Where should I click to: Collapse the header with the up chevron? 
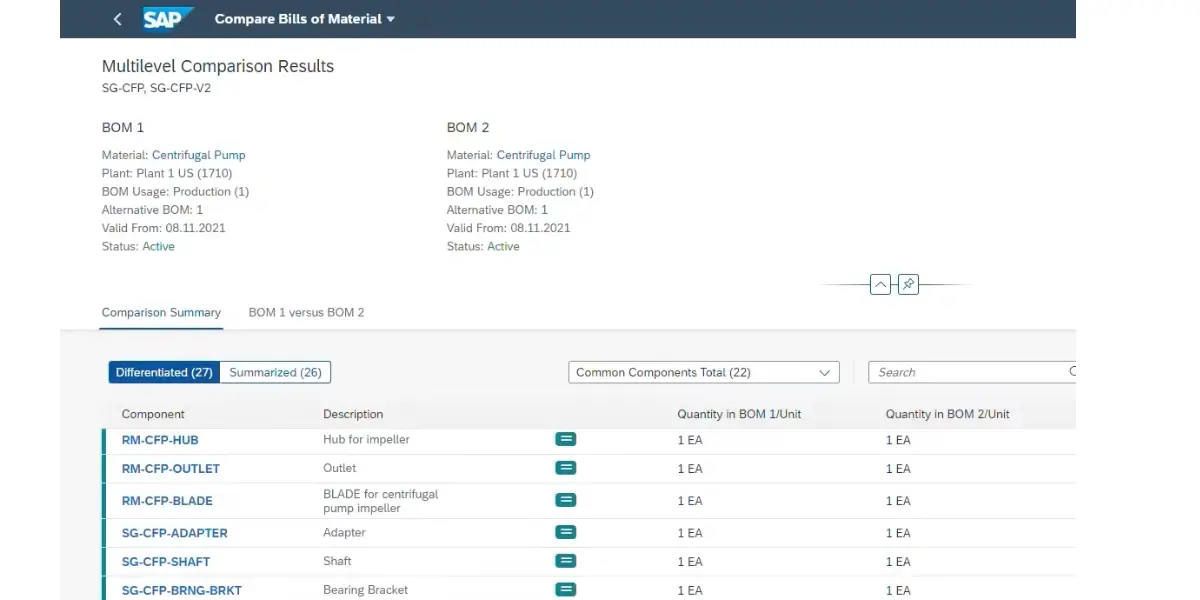pos(880,285)
